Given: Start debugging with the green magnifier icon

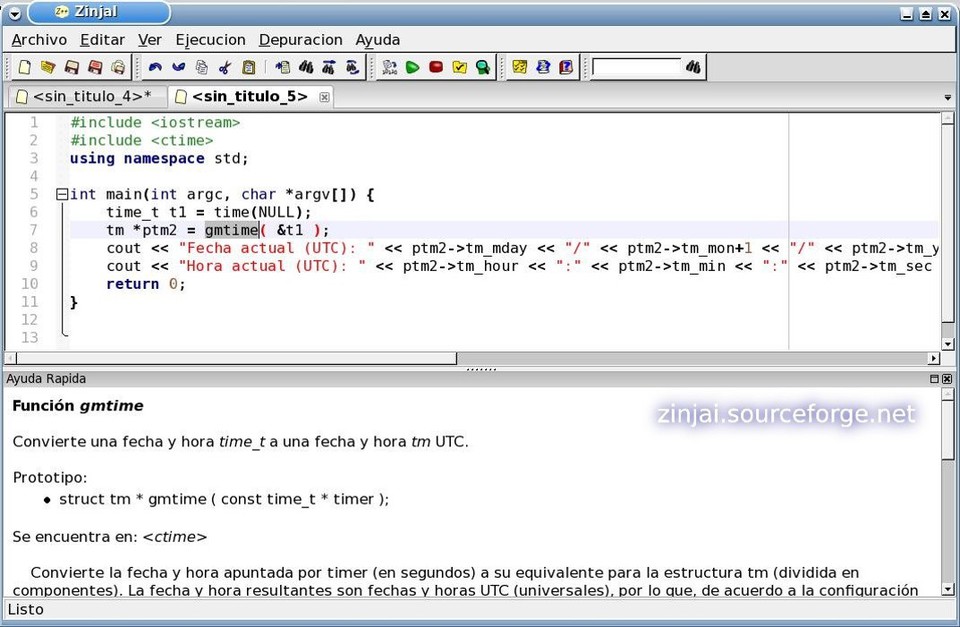Looking at the screenshot, I should click(483, 67).
